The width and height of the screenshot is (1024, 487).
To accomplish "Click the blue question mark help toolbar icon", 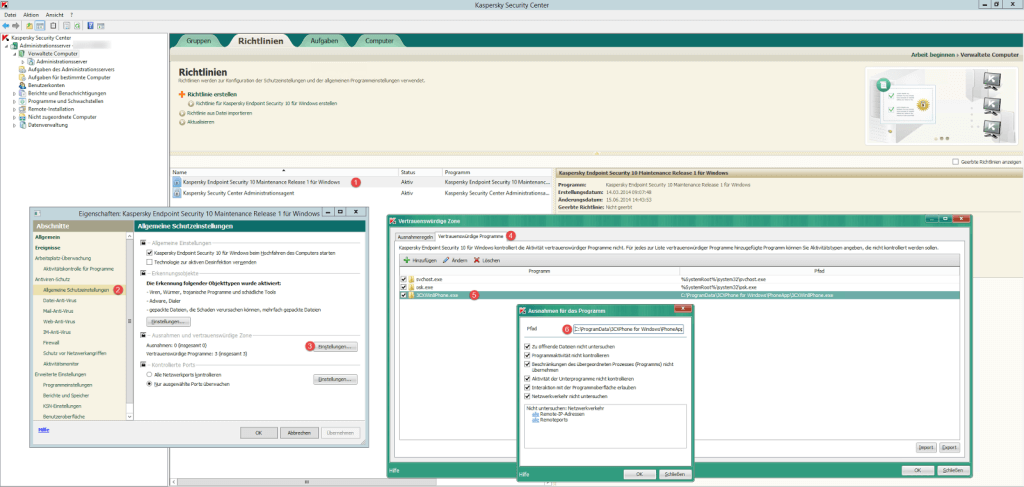I will pos(90,25).
